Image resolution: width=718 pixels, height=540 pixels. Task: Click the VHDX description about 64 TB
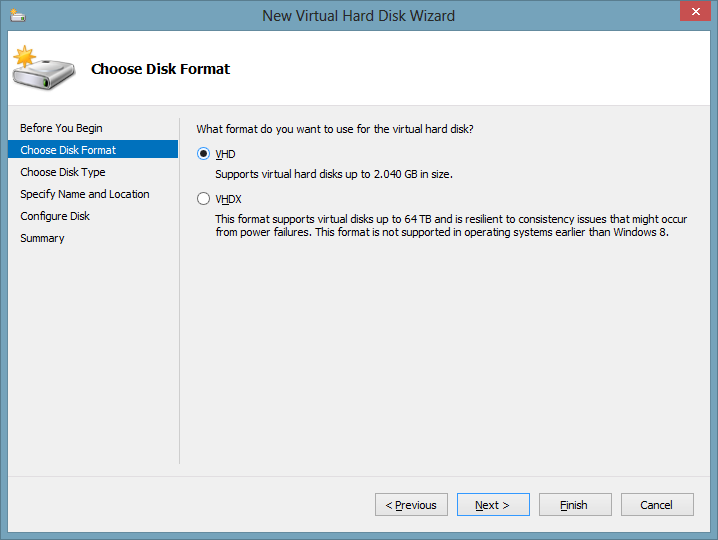(451, 225)
